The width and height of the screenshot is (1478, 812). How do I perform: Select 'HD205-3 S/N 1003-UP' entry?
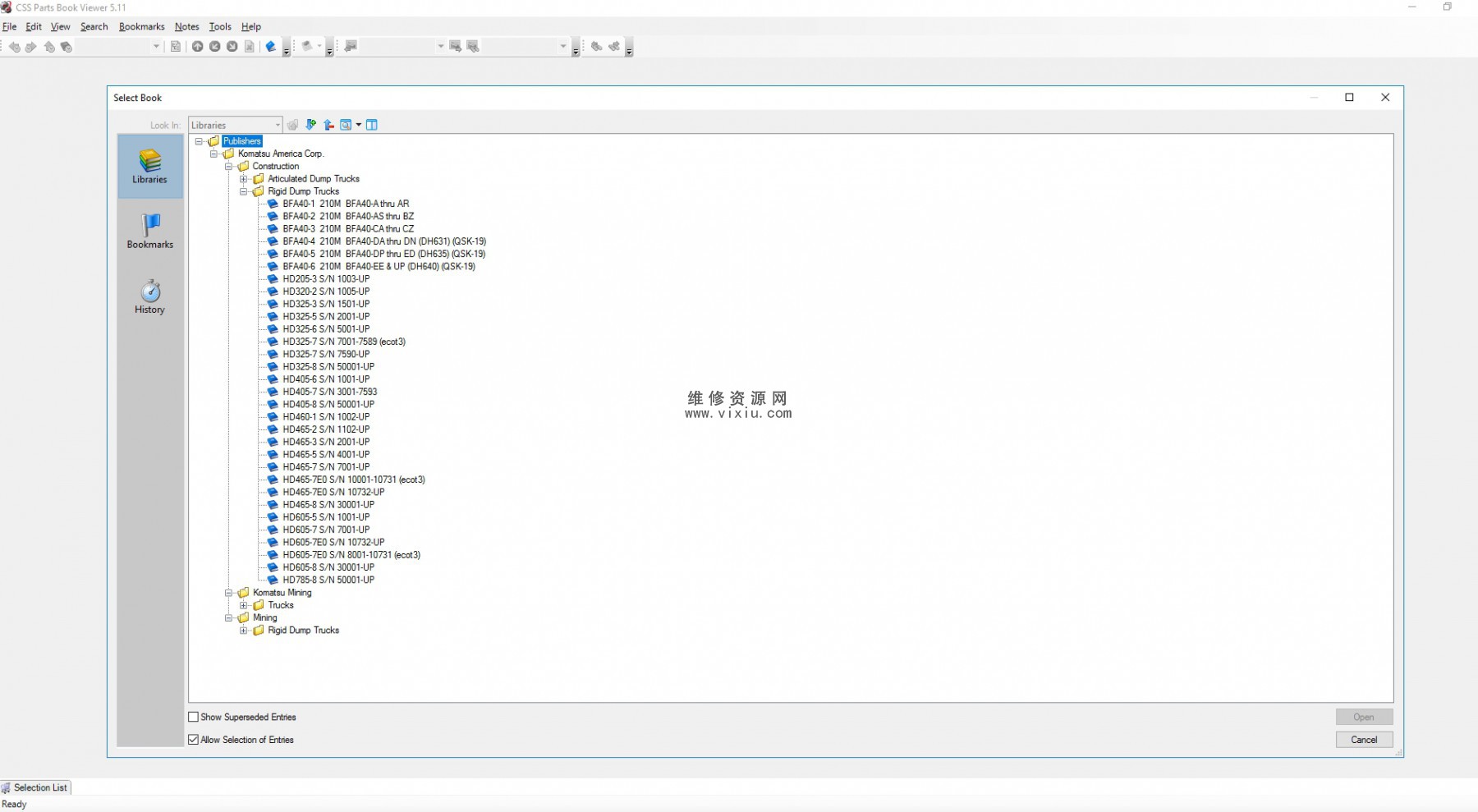pyautogui.click(x=326, y=279)
